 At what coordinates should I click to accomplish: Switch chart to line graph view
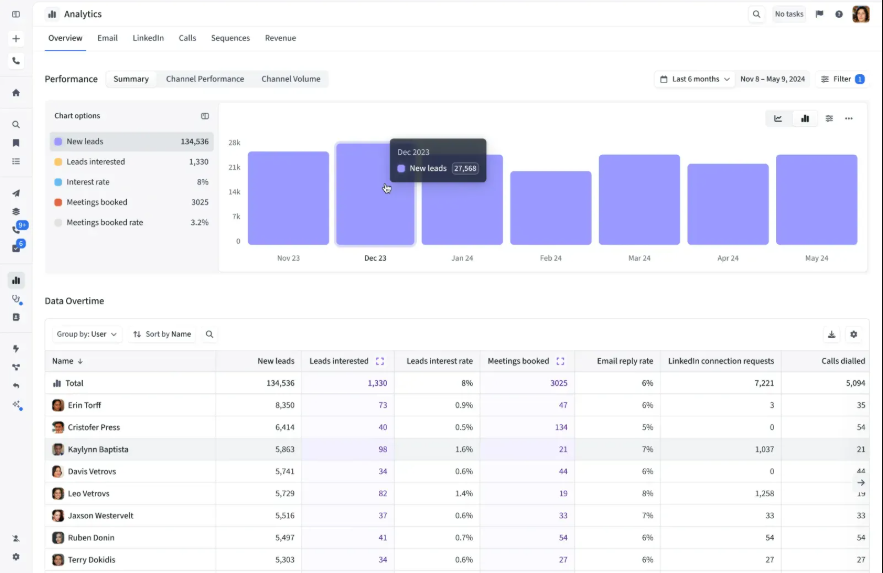click(778, 118)
